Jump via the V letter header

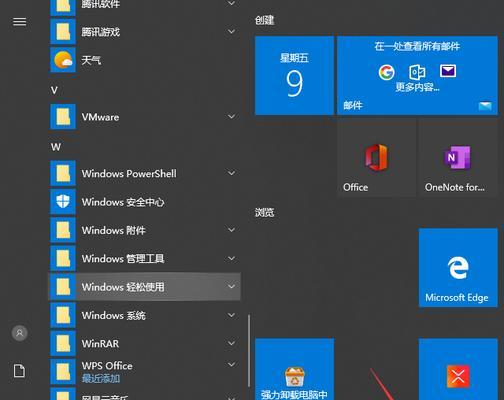[x=54, y=90]
